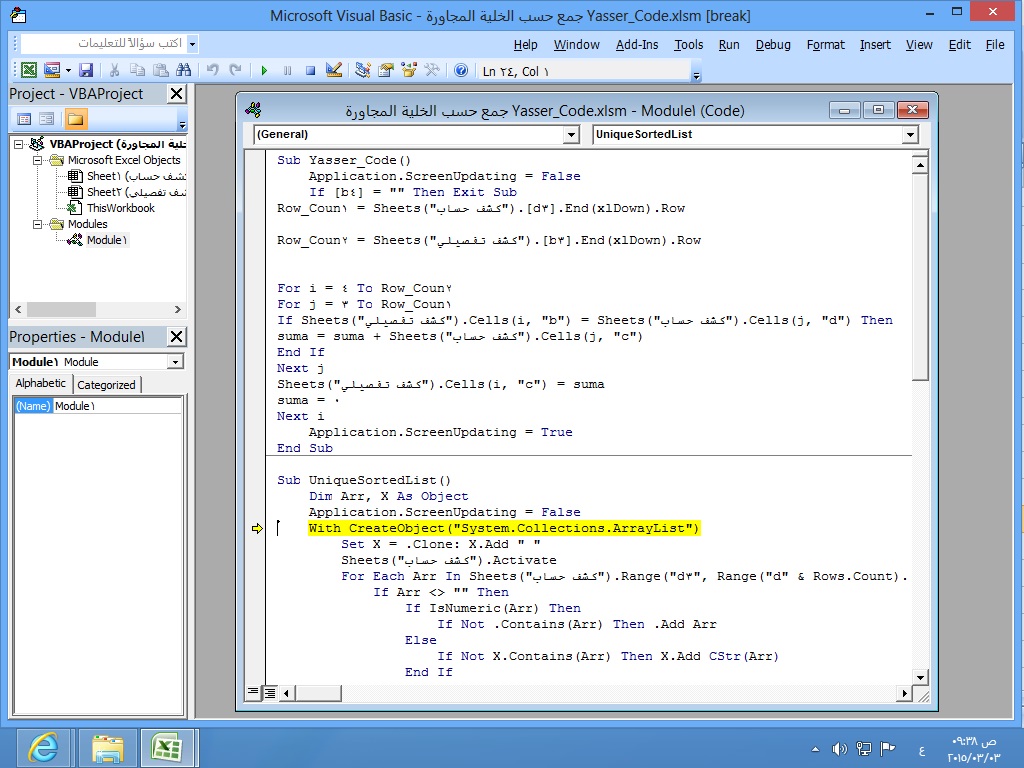Select Module1 in project tree
The width and height of the screenshot is (1024, 768).
[x=98, y=240]
